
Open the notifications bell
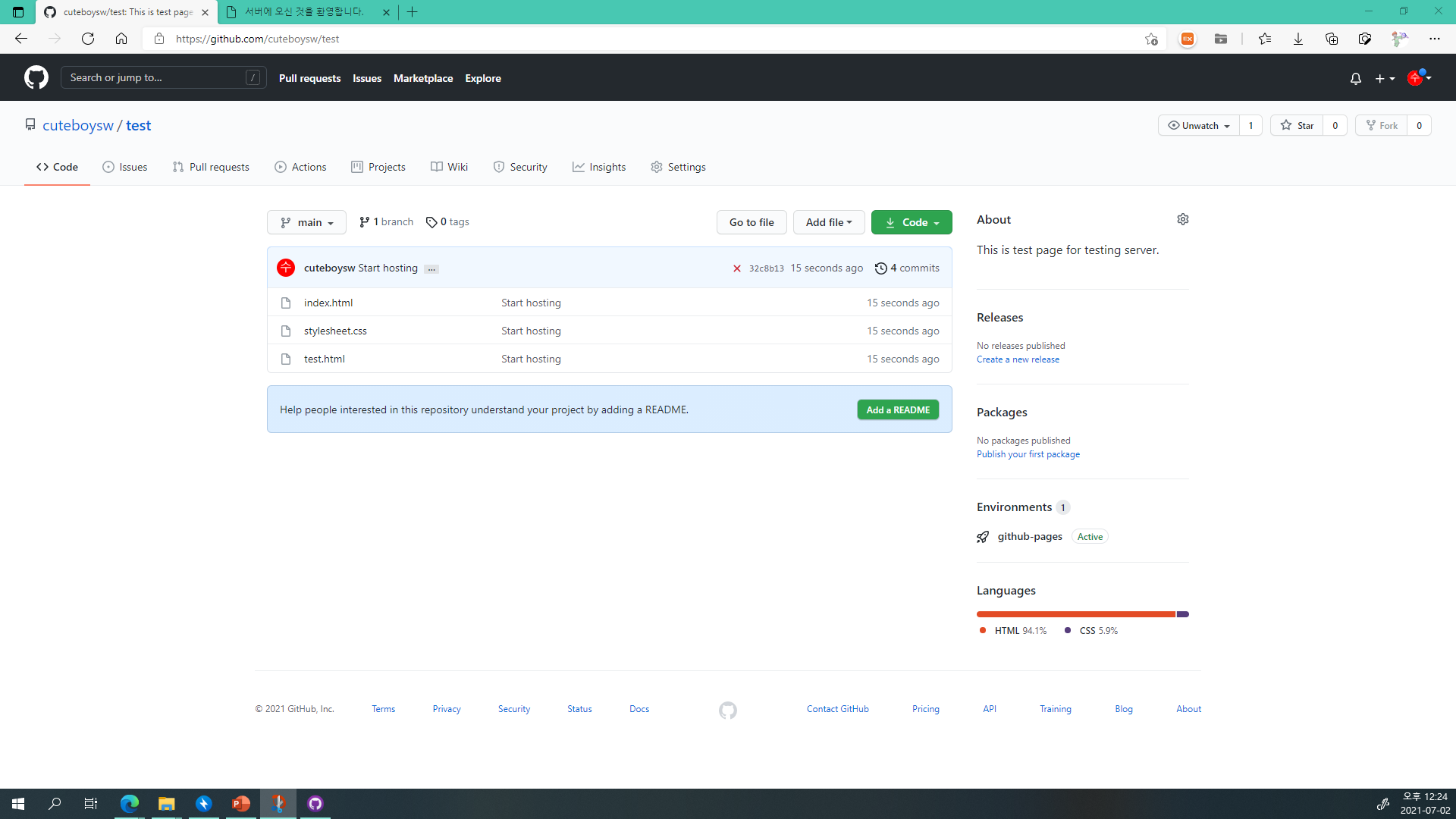pos(1355,78)
